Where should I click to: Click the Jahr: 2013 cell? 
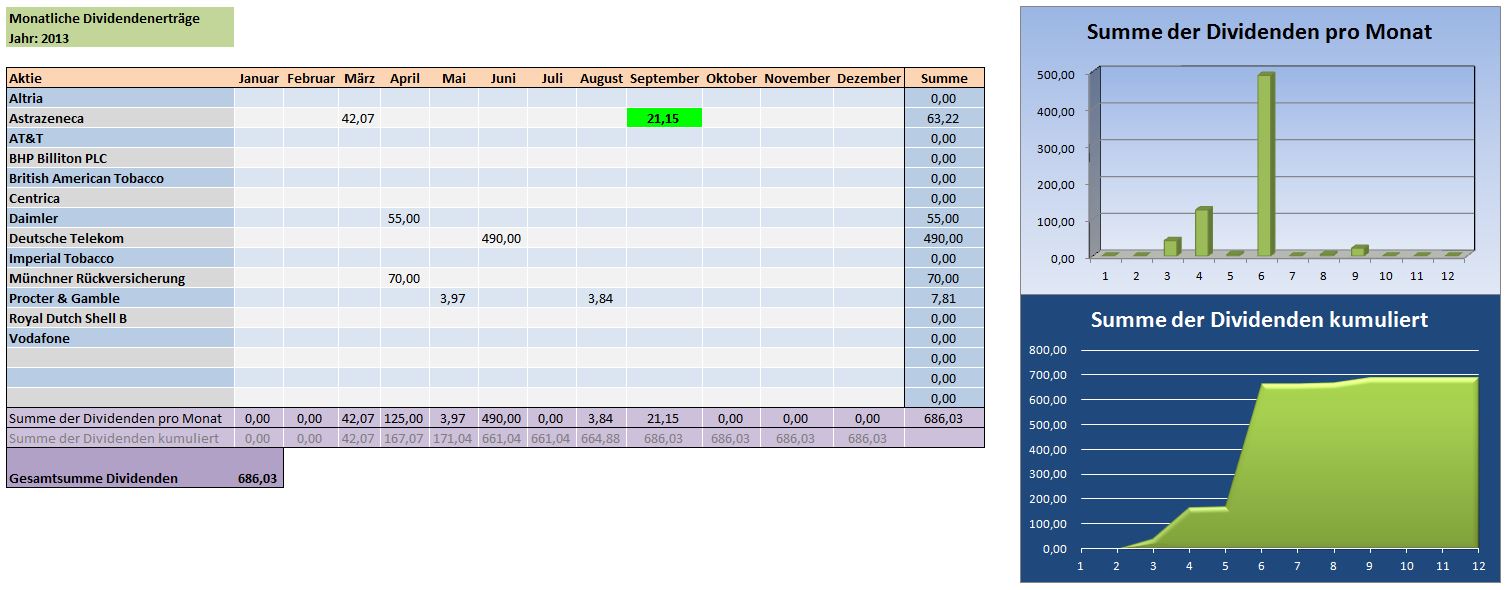[x=120, y=38]
